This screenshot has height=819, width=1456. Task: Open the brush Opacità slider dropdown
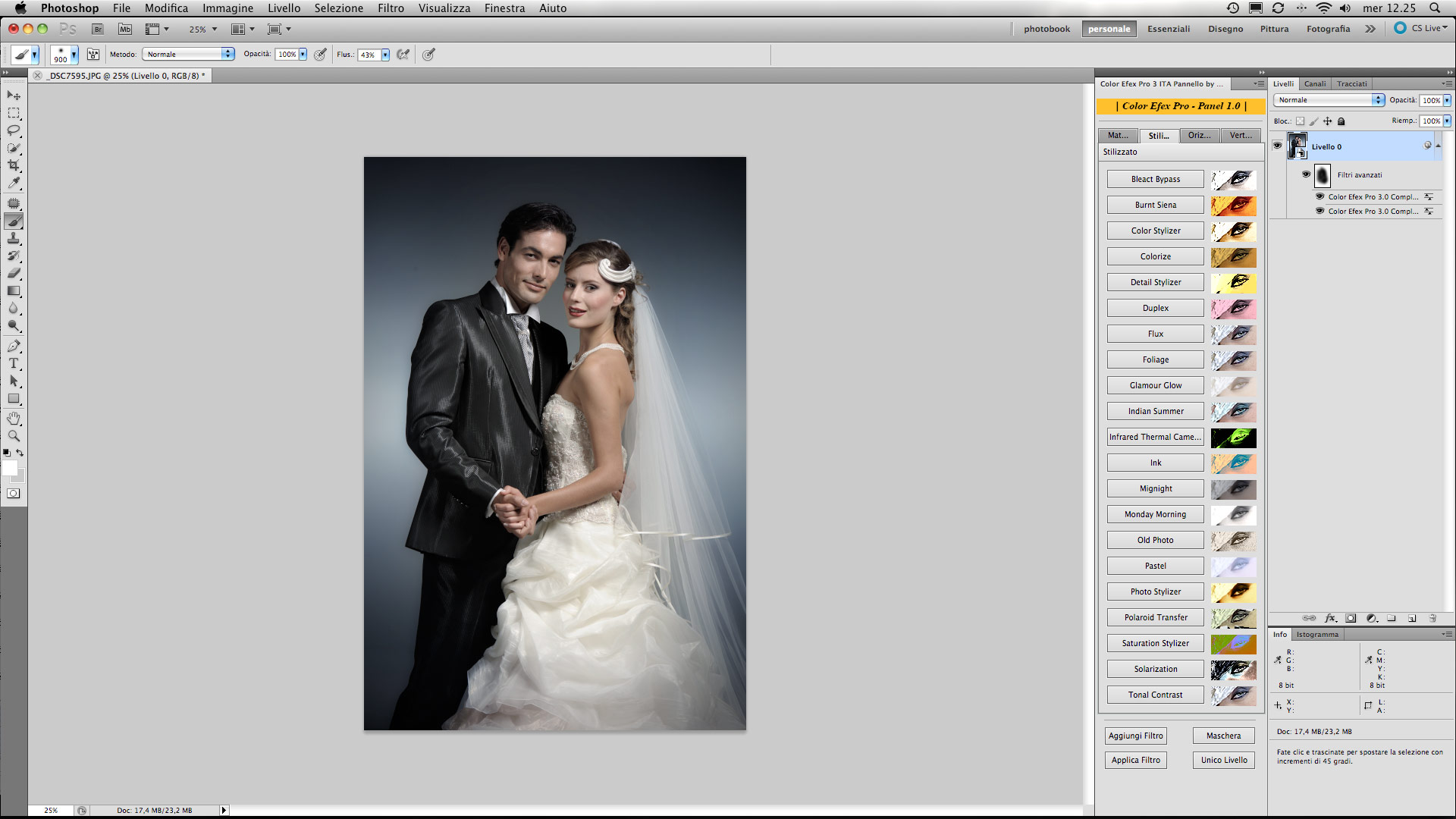click(x=303, y=54)
